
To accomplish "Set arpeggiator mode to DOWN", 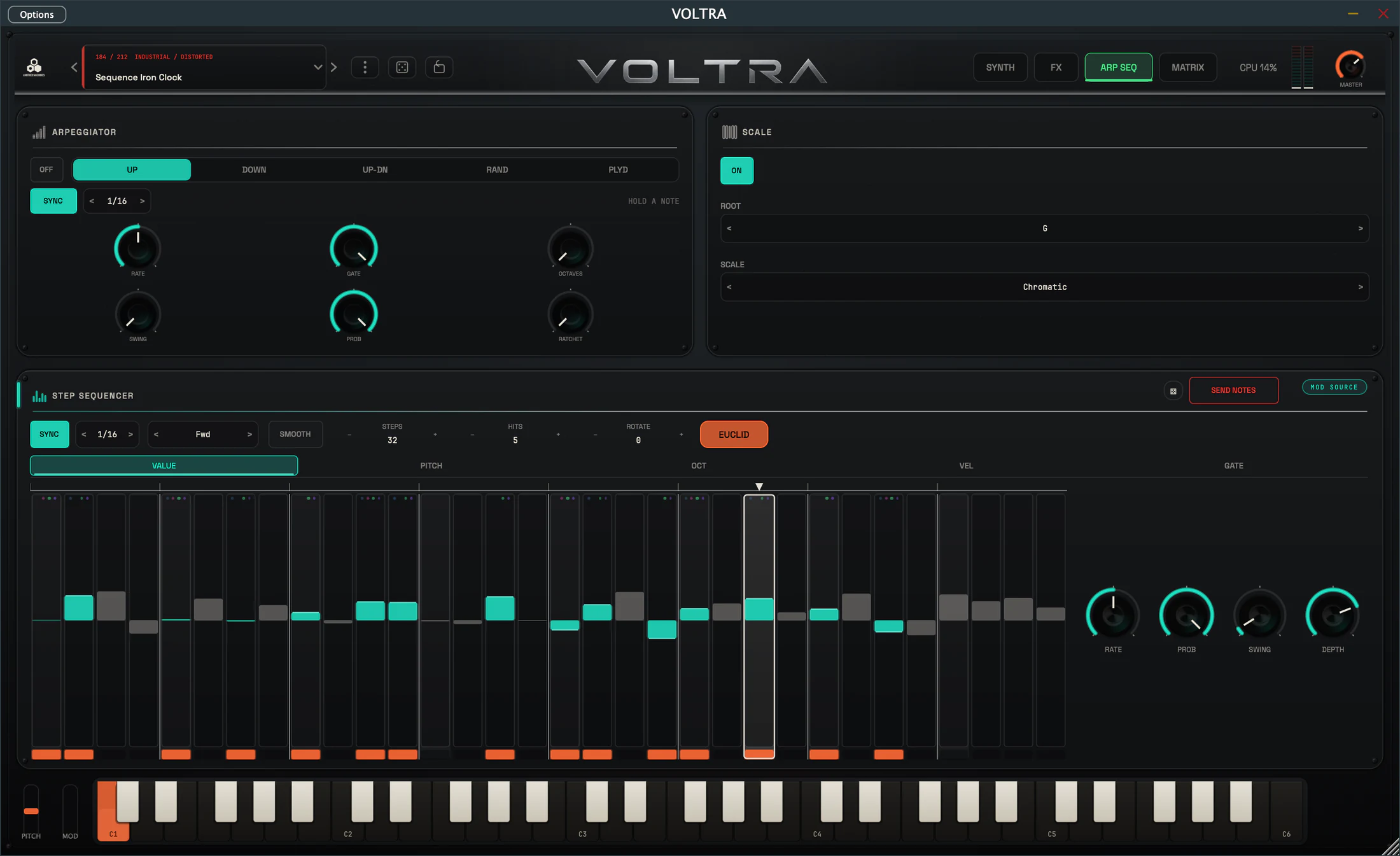I will [254, 170].
